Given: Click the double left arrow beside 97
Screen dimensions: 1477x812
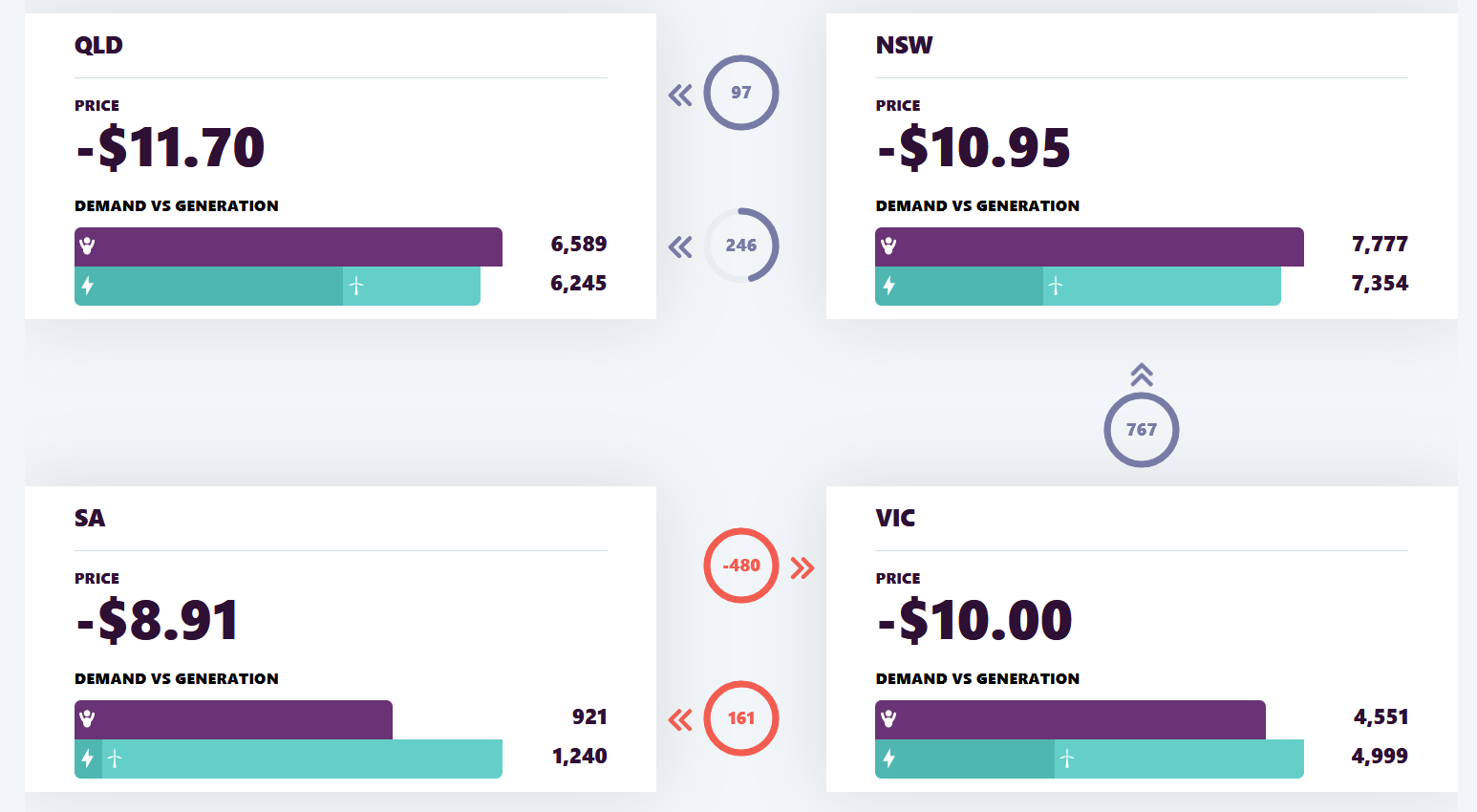Looking at the screenshot, I should pyautogui.click(x=680, y=95).
